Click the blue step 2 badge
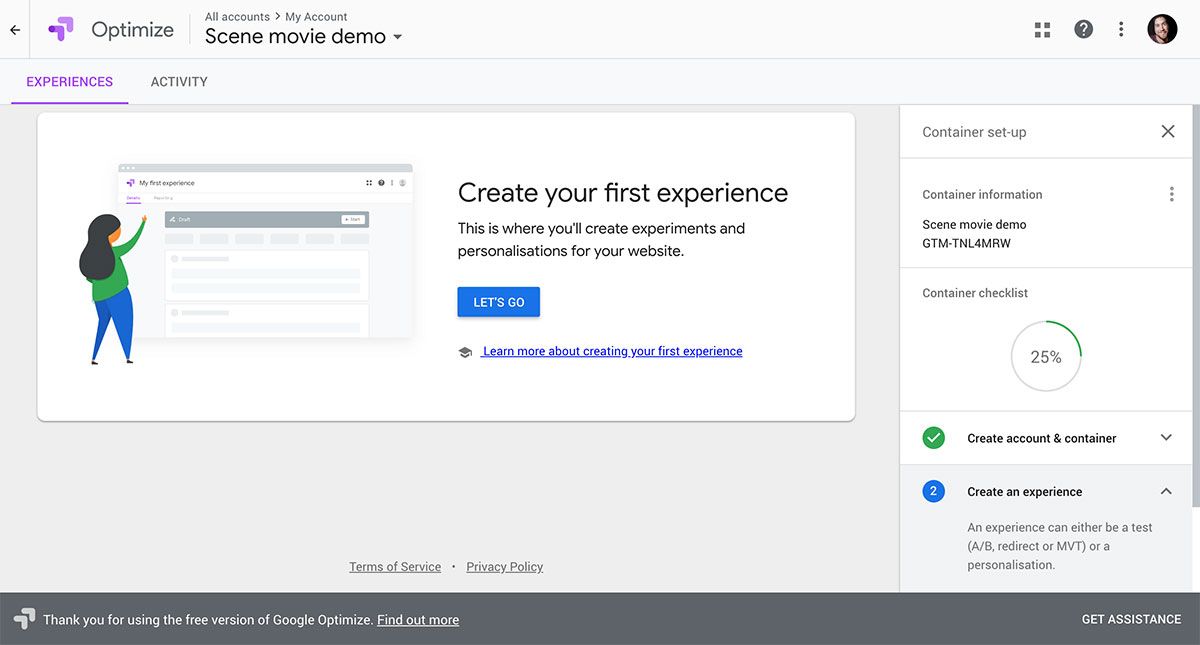This screenshot has height=645, width=1200. (933, 491)
